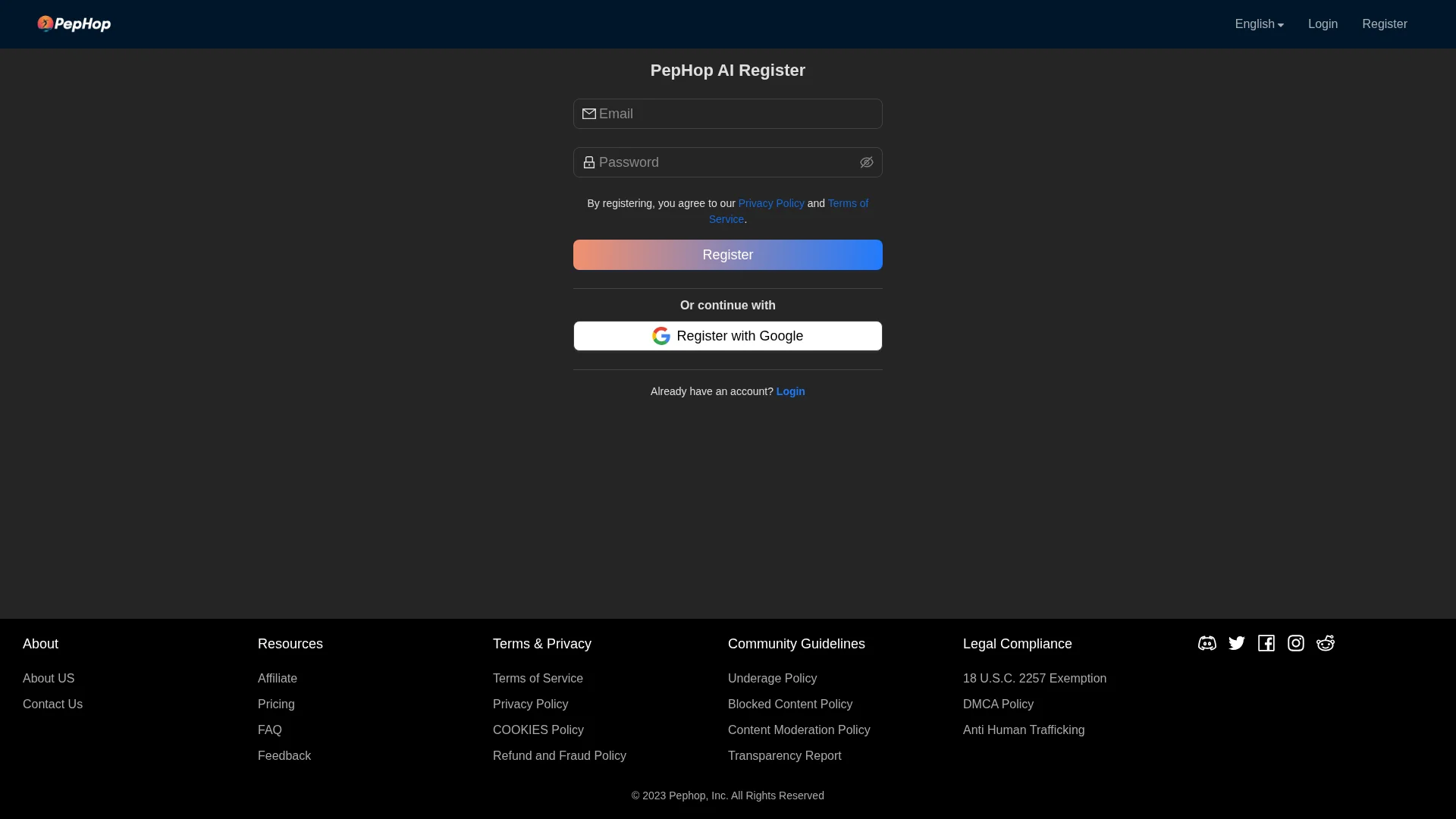Open the English language dropdown

pos(1259,24)
